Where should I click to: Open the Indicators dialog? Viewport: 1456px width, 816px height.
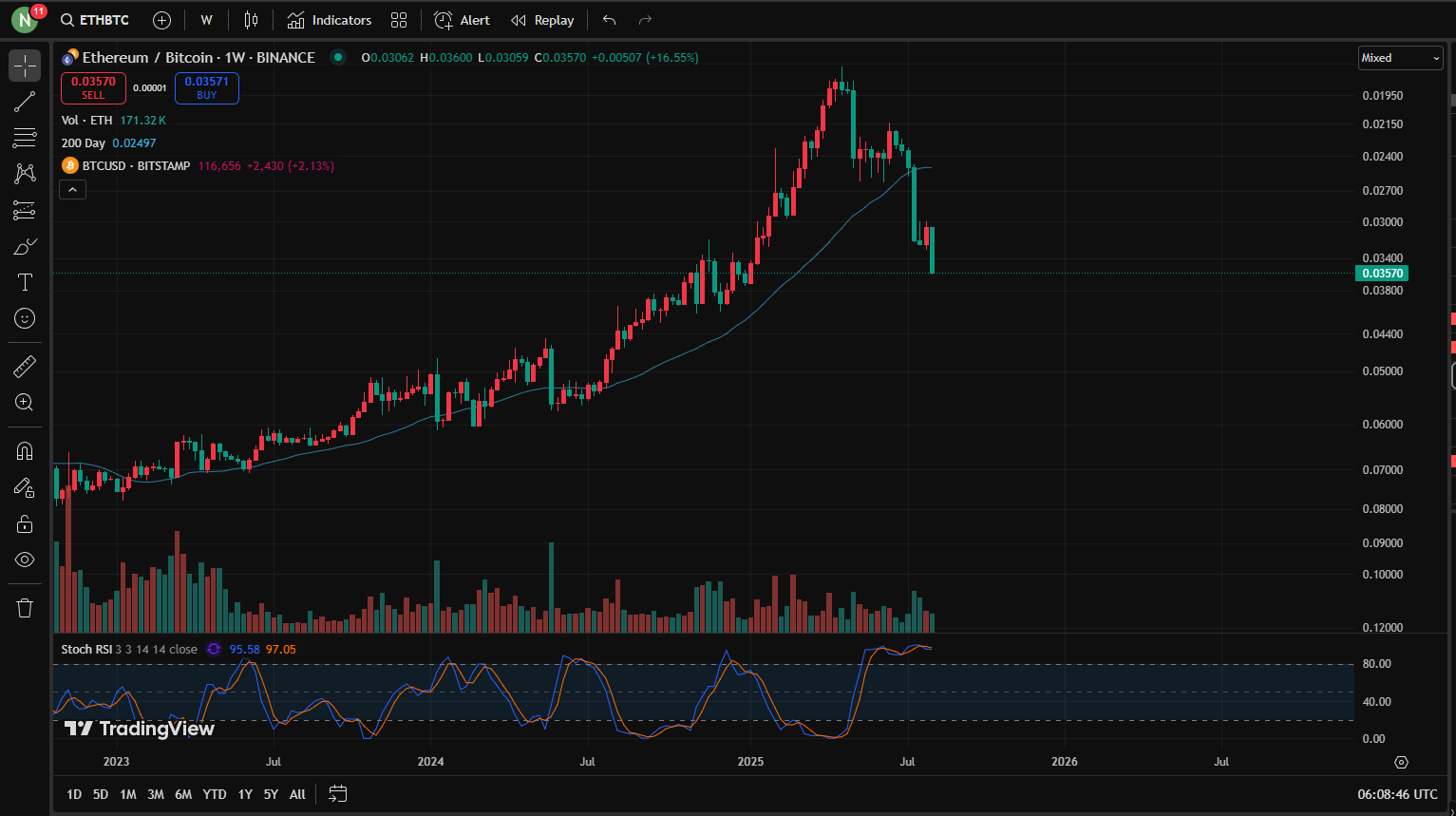tap(330, 20)
